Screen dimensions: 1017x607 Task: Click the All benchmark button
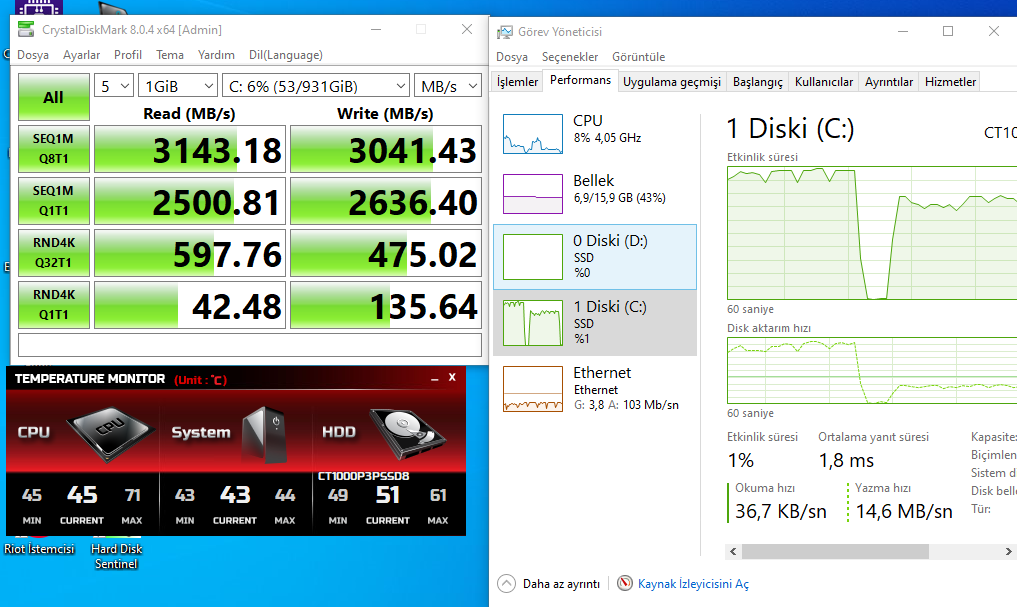point(54,97)
